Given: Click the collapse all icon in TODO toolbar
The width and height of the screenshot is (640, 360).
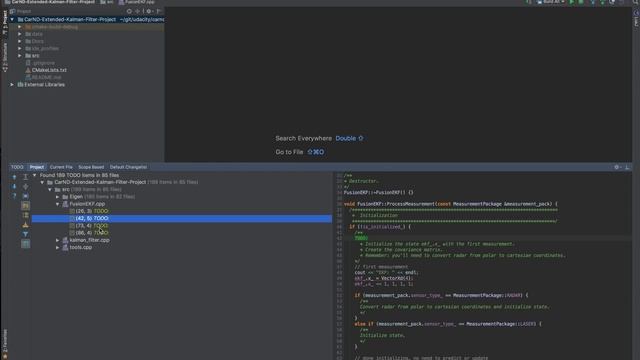Looking at the screenshot, I should pyautogui.click(x=25, y=187).
